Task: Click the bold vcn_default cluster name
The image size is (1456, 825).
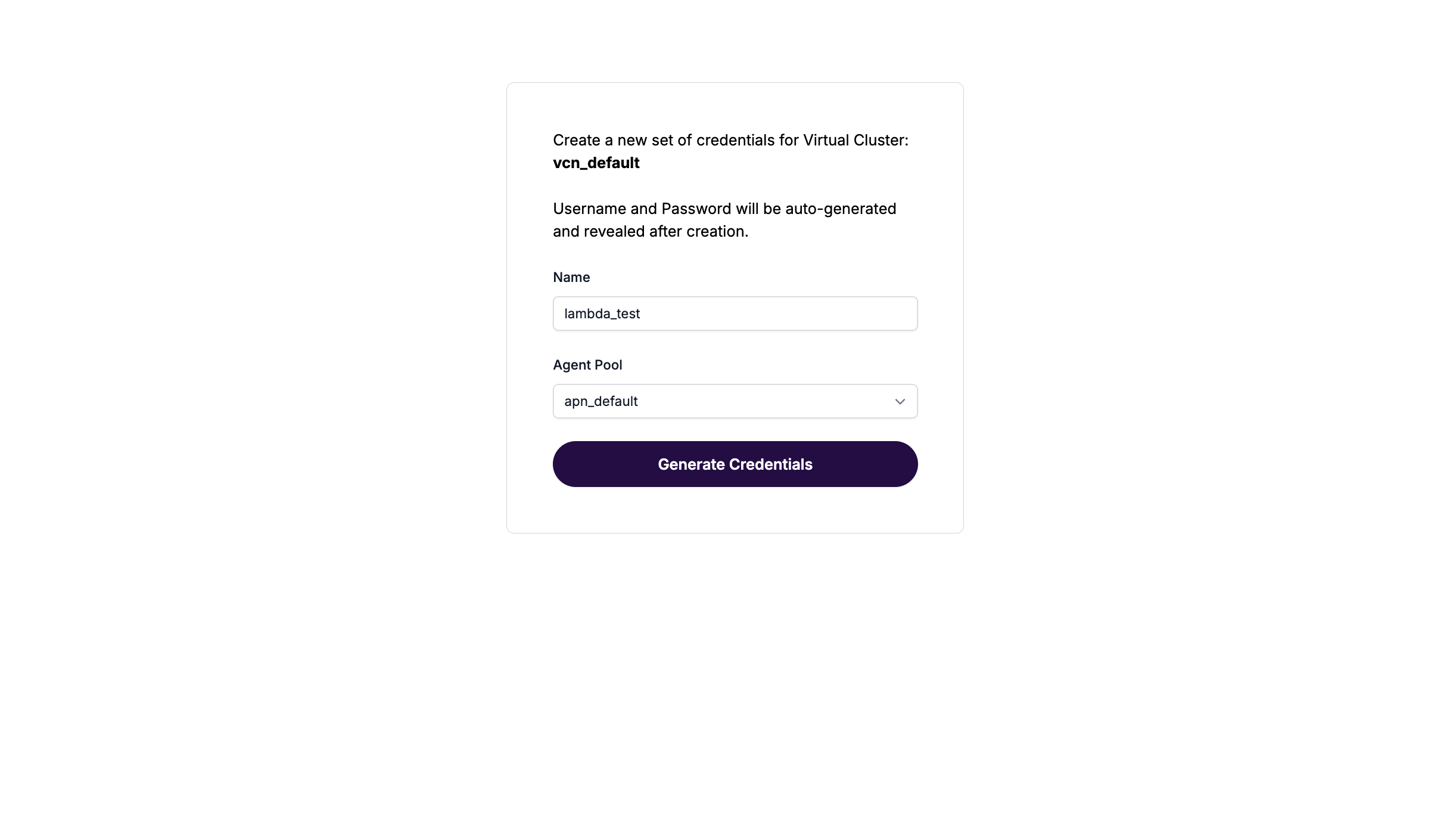Action: coord(596,163)
